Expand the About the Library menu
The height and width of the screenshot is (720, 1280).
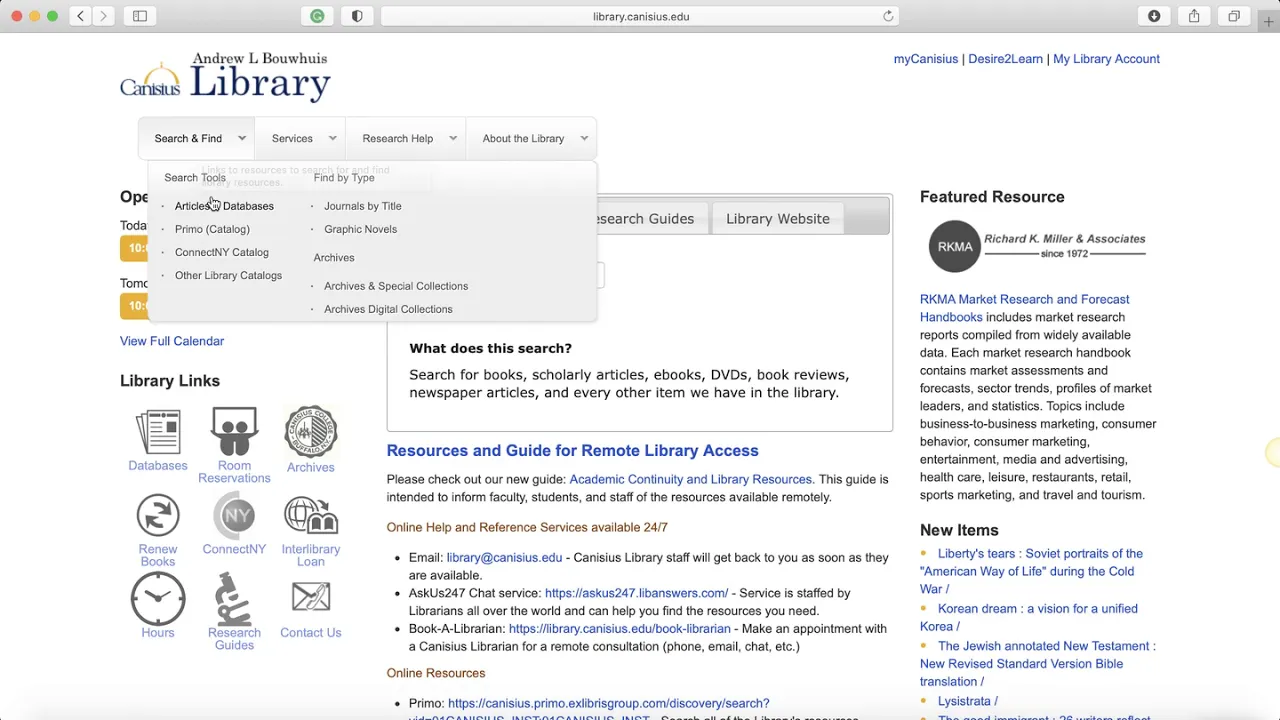click(532, 139)
